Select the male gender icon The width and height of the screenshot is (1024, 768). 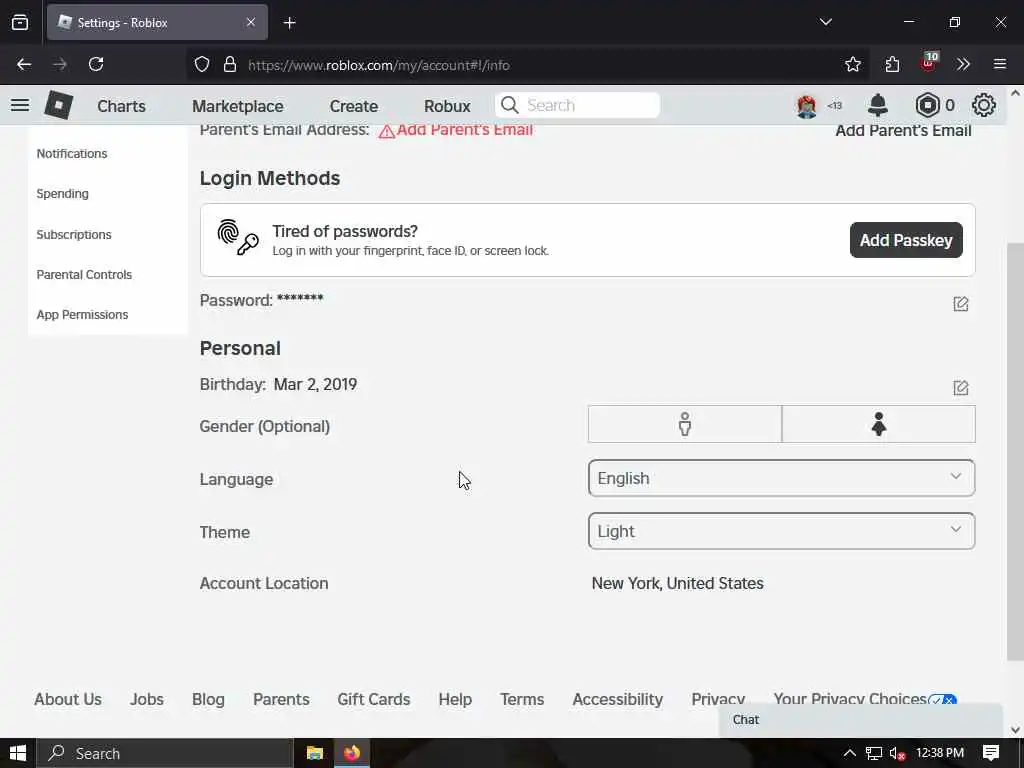click(x=684, y=424)
